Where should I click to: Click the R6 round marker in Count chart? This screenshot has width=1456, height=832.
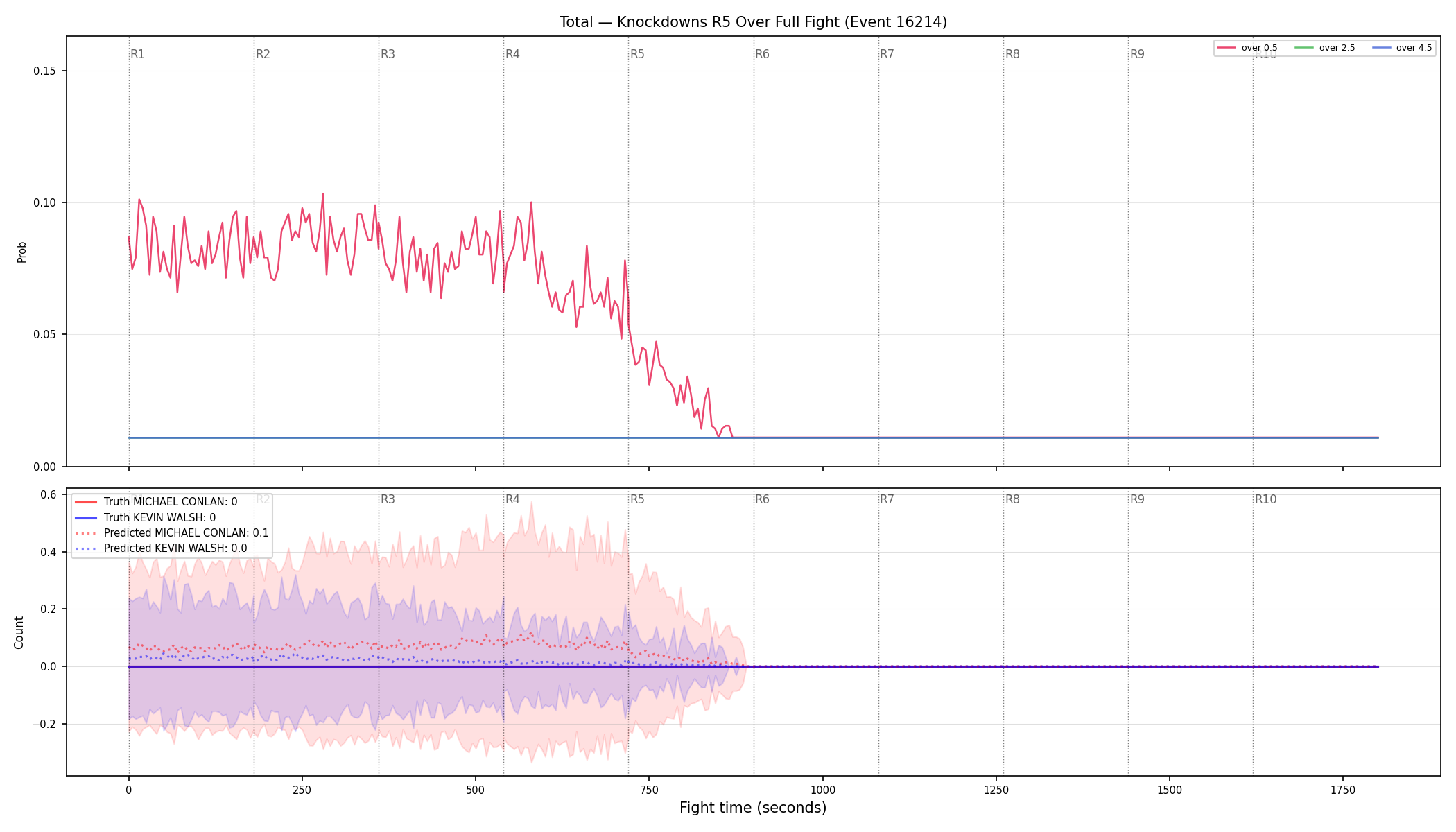click(x=762, y=499)
